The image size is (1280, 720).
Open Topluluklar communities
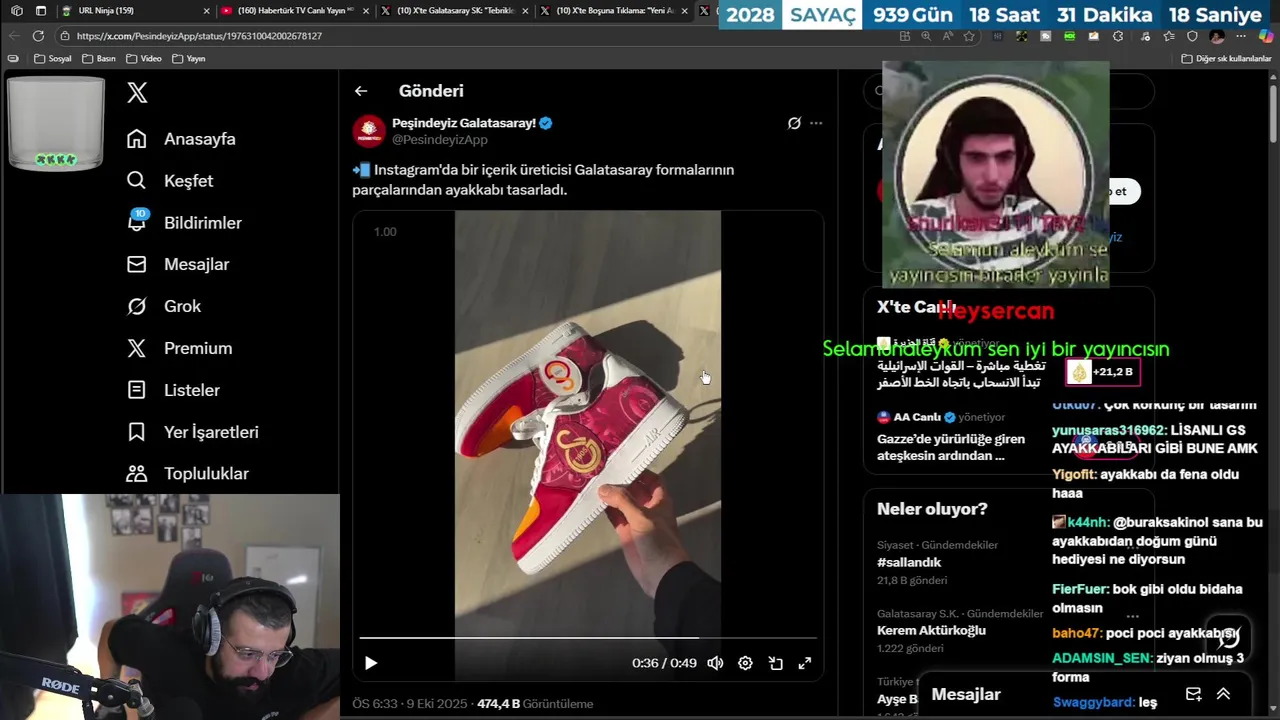coord(187,474)
